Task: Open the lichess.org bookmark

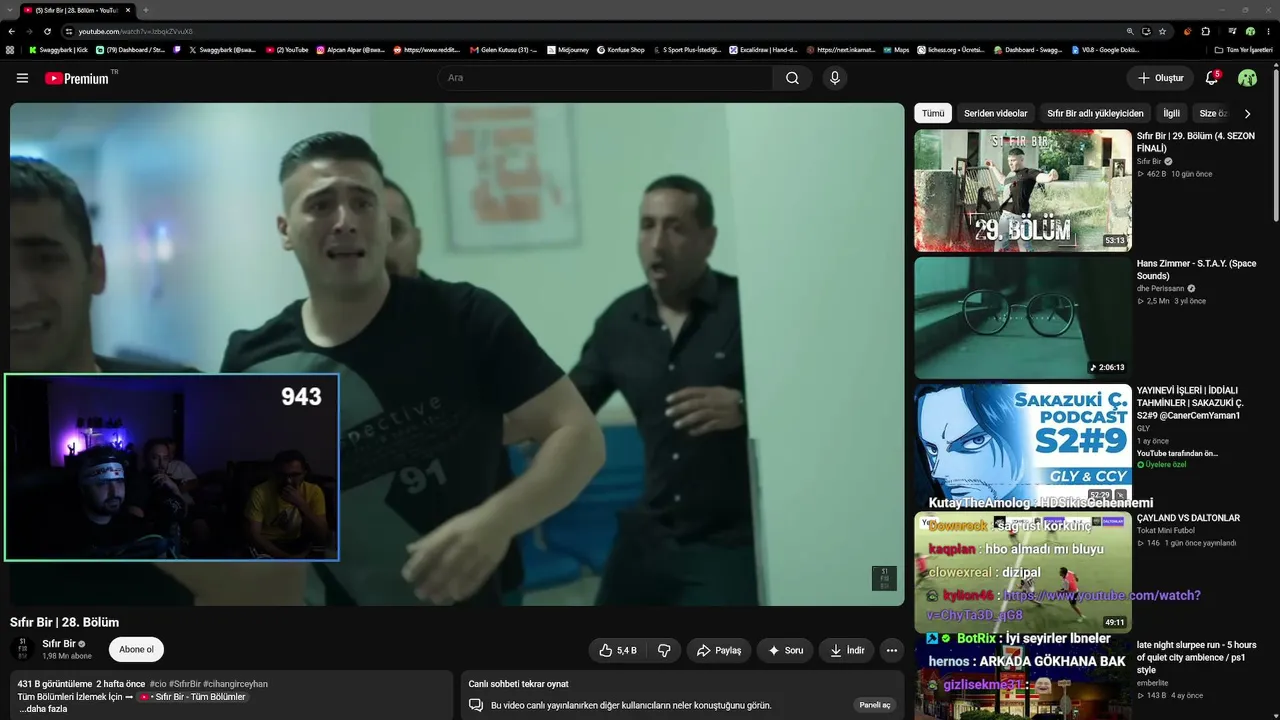Action: coord(951,49)
